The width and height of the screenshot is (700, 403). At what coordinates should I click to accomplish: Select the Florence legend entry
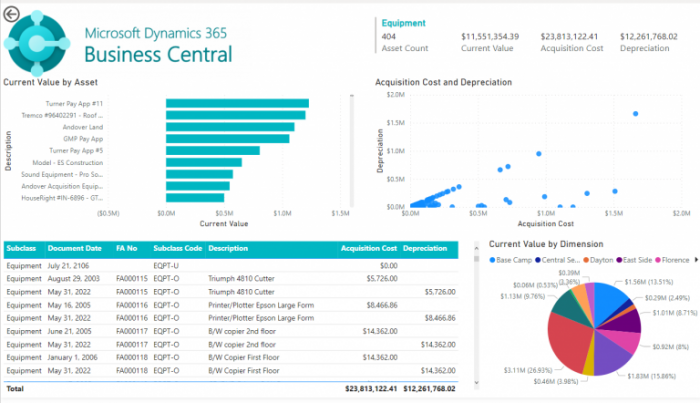(672, 260)
